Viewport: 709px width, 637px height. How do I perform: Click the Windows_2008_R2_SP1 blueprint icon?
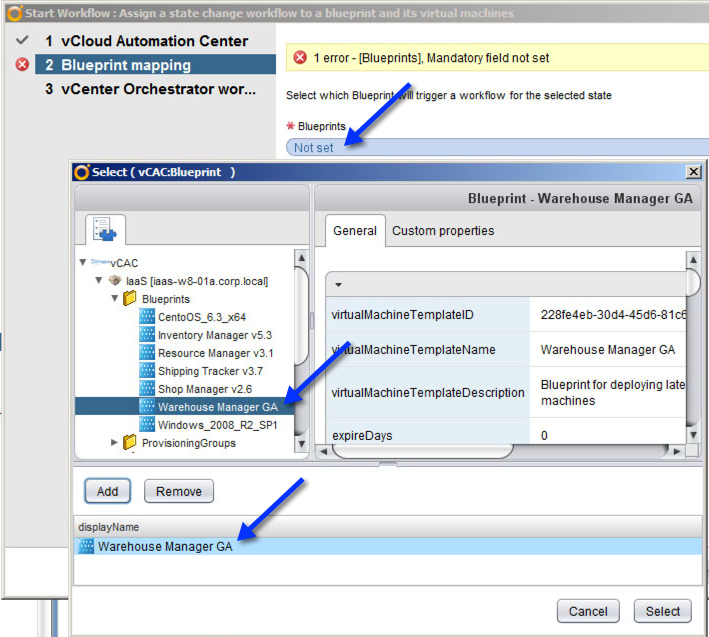point(147,425)
